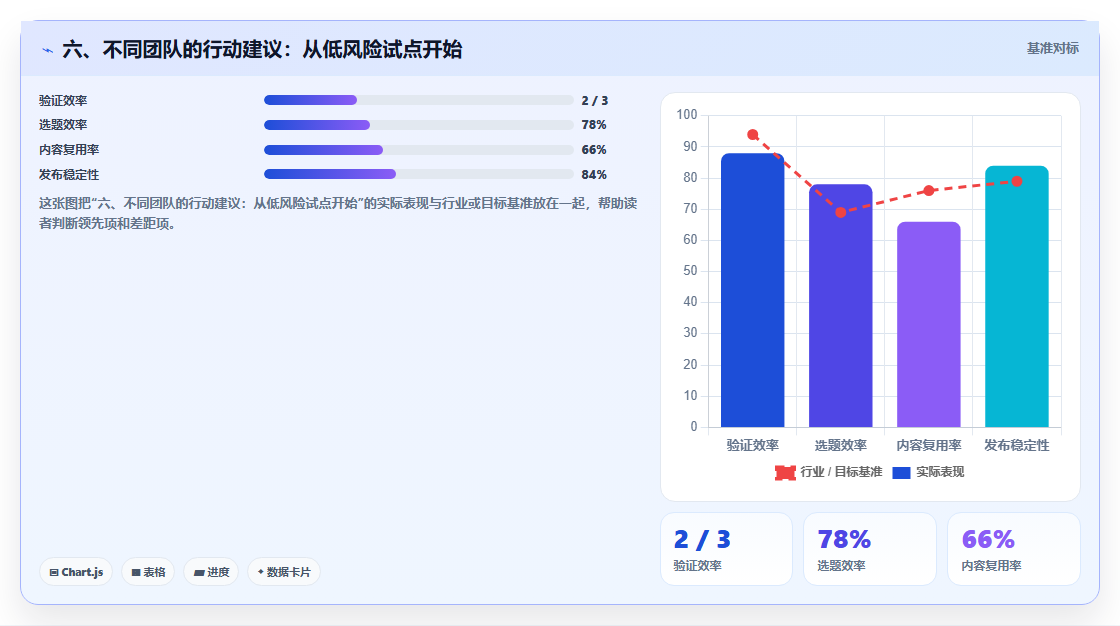Click the 发布稳定性 row label in progress list
The height and width of the screenshot is (626, 1120).
[69, 175]
